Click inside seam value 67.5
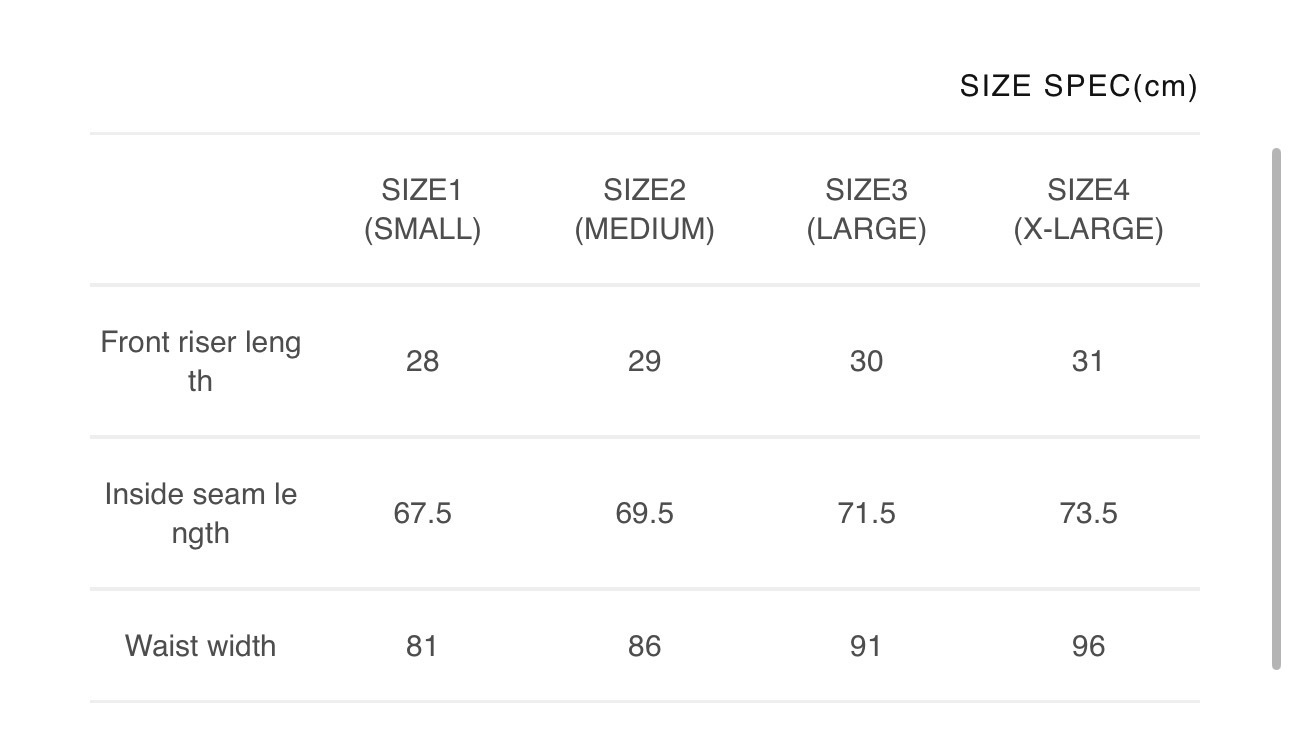This screenshot has width=1290, height=733. point(422,514)
